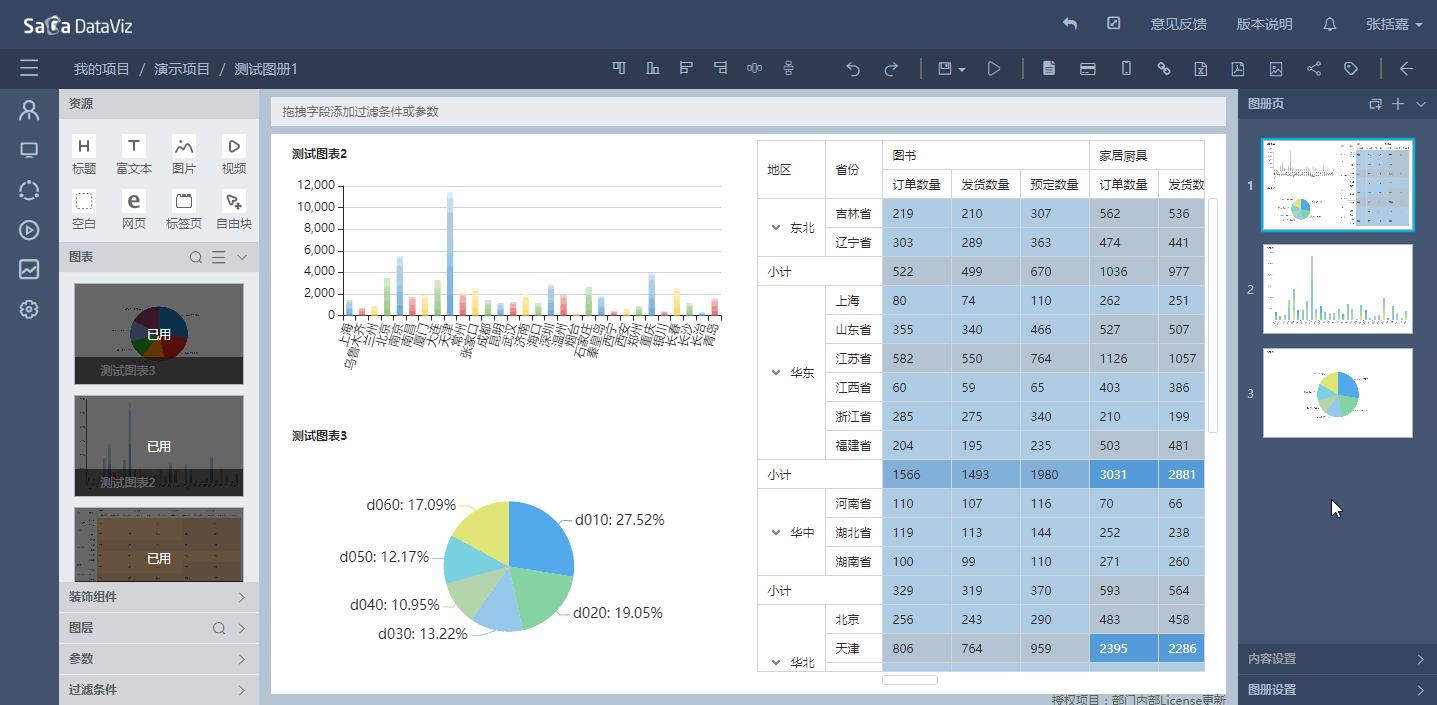
Task: Click 测试图册1 breadcrumb
Action: pyautogui.click(x=266, y=69)
